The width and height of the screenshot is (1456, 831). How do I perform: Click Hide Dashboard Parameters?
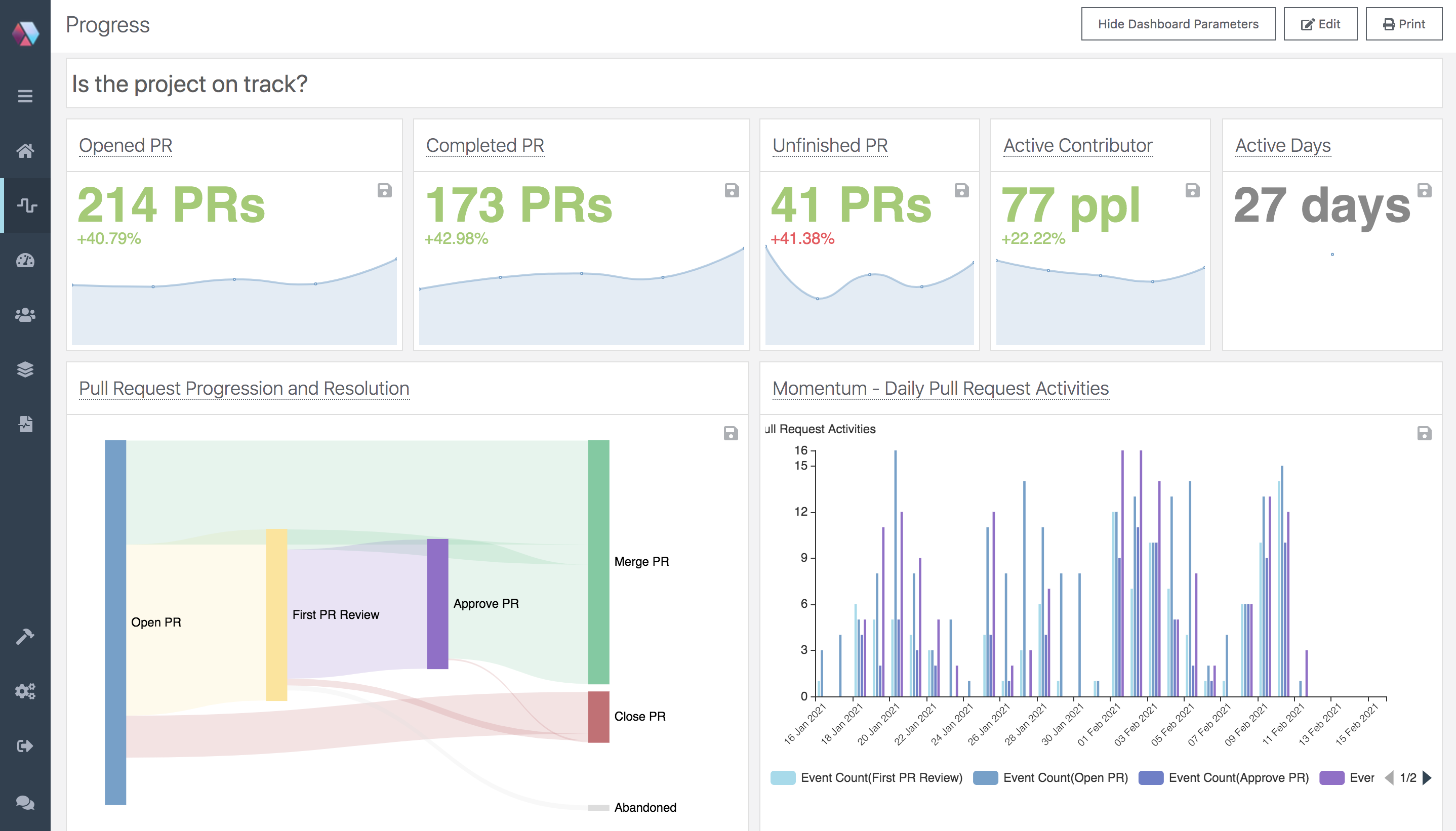click(x=1178, y=24)
